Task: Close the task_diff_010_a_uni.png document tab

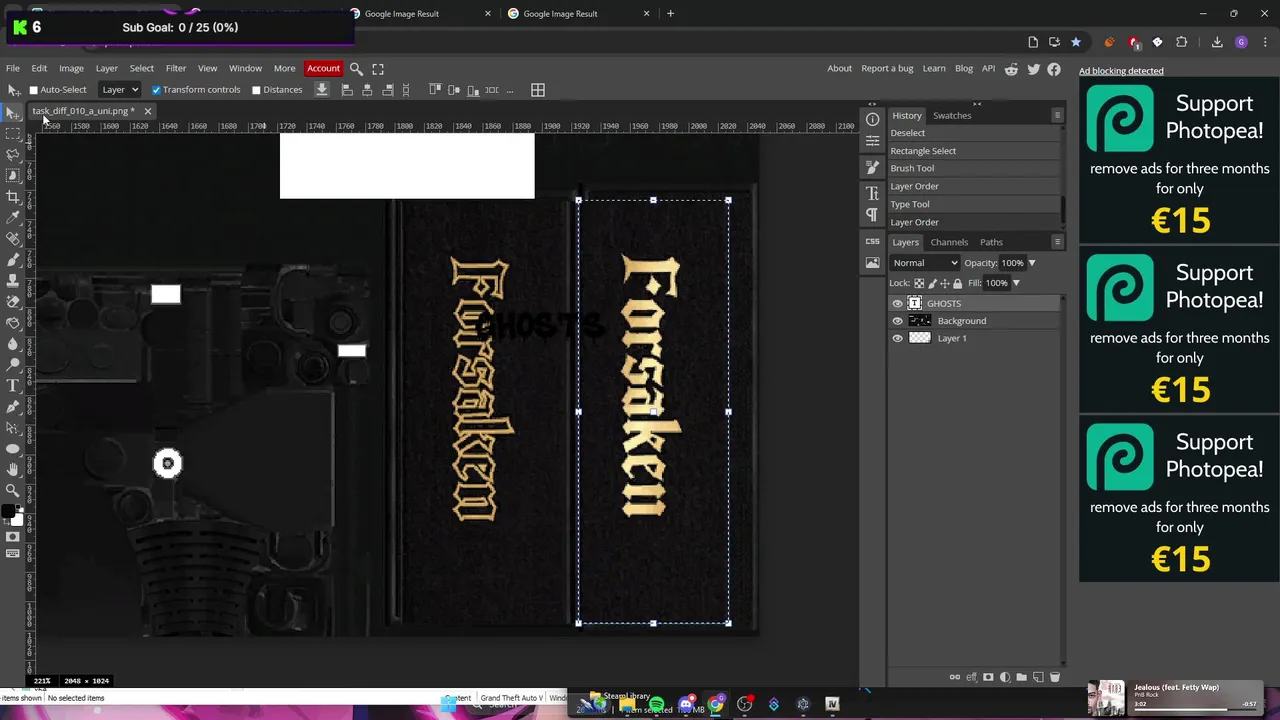Action: [147, 111]
